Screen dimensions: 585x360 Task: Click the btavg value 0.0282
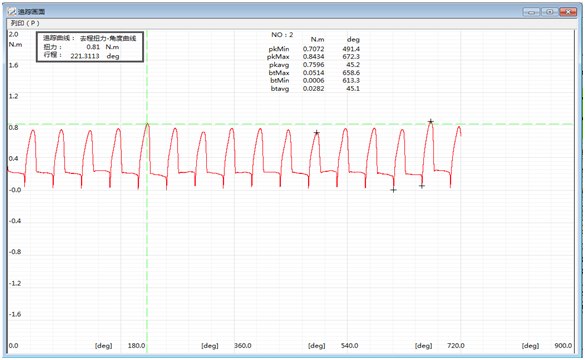click(x=313, y=89)
